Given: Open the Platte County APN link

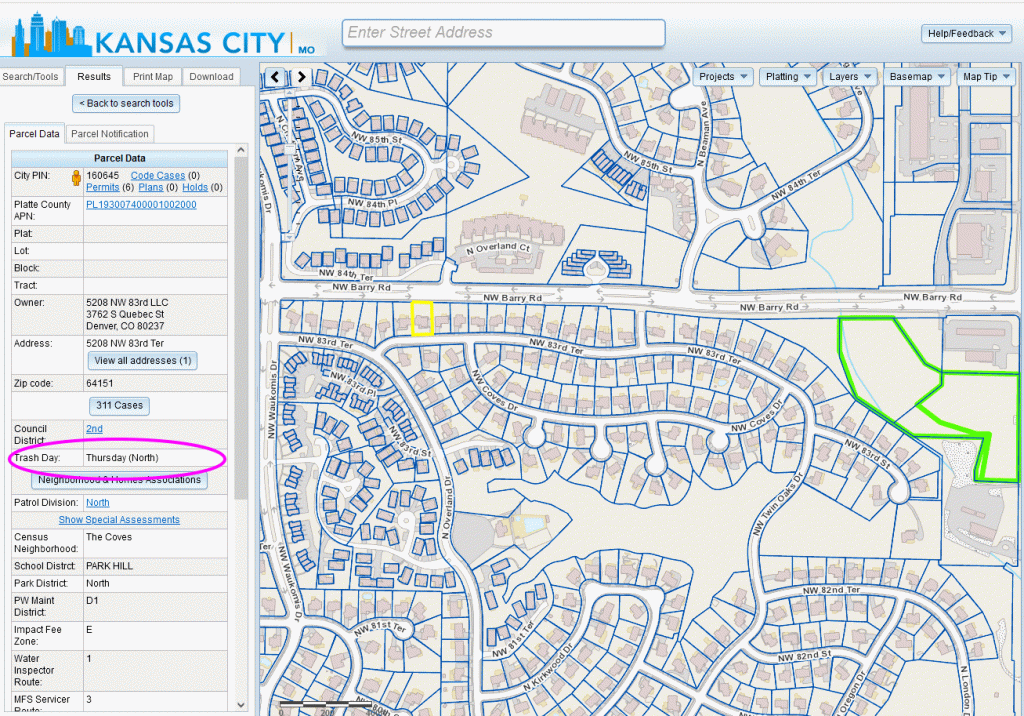Looking at the screenshot, I should [141, 205].
